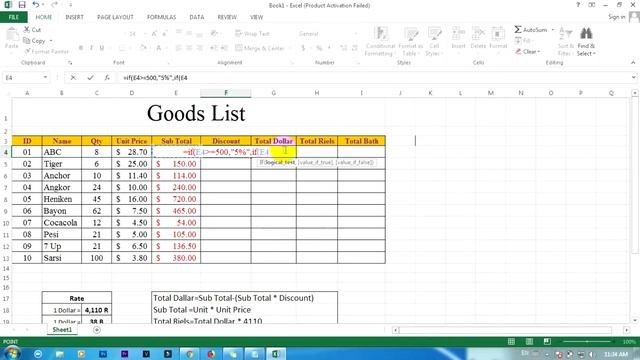Open Format as Table
The width and height of the screenshot is (640, 360).
(410, 41)
